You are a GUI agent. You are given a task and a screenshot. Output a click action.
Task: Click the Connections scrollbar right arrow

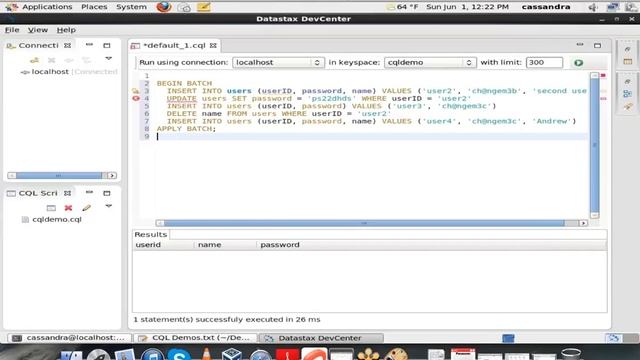click(x=112, y=176)
